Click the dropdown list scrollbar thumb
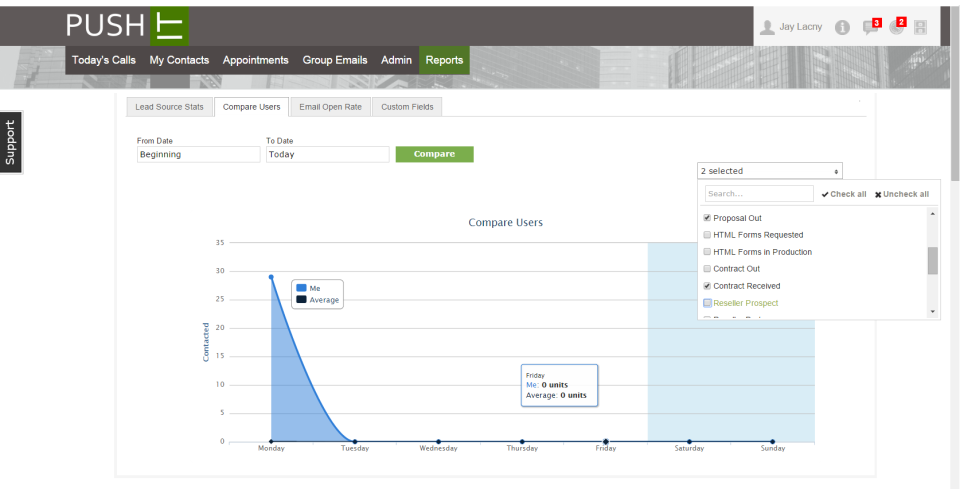The height and width of the screenshot is (489, 960). [x=932, y=261]
